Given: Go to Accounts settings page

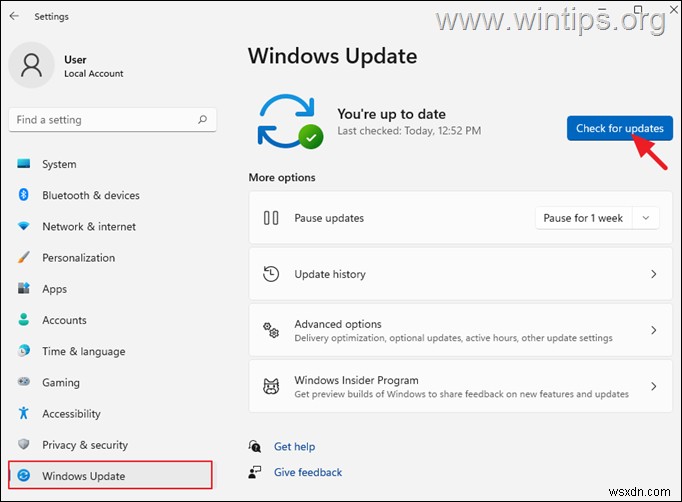Looking at the screenshot, I should click(x=64, y=321).
